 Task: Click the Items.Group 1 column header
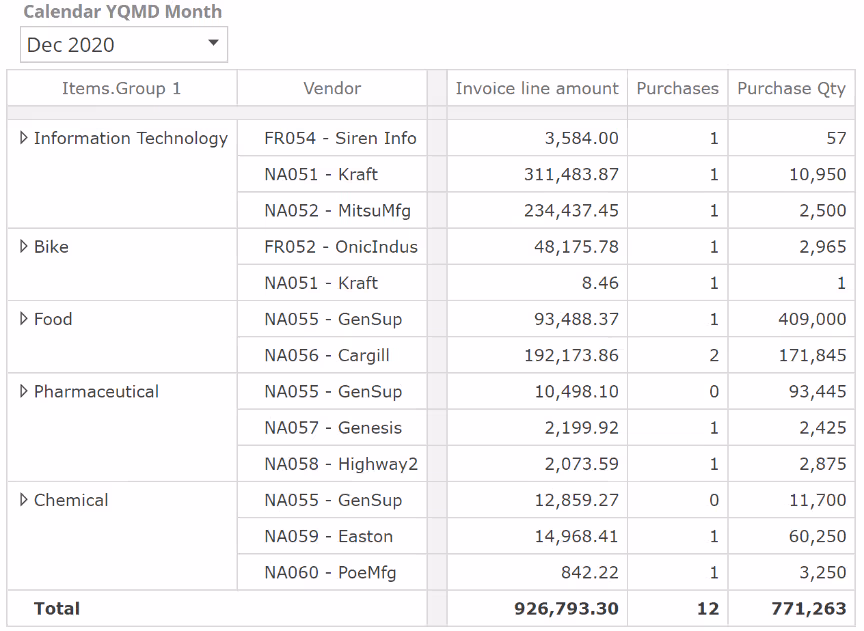[x=122, y=88]
